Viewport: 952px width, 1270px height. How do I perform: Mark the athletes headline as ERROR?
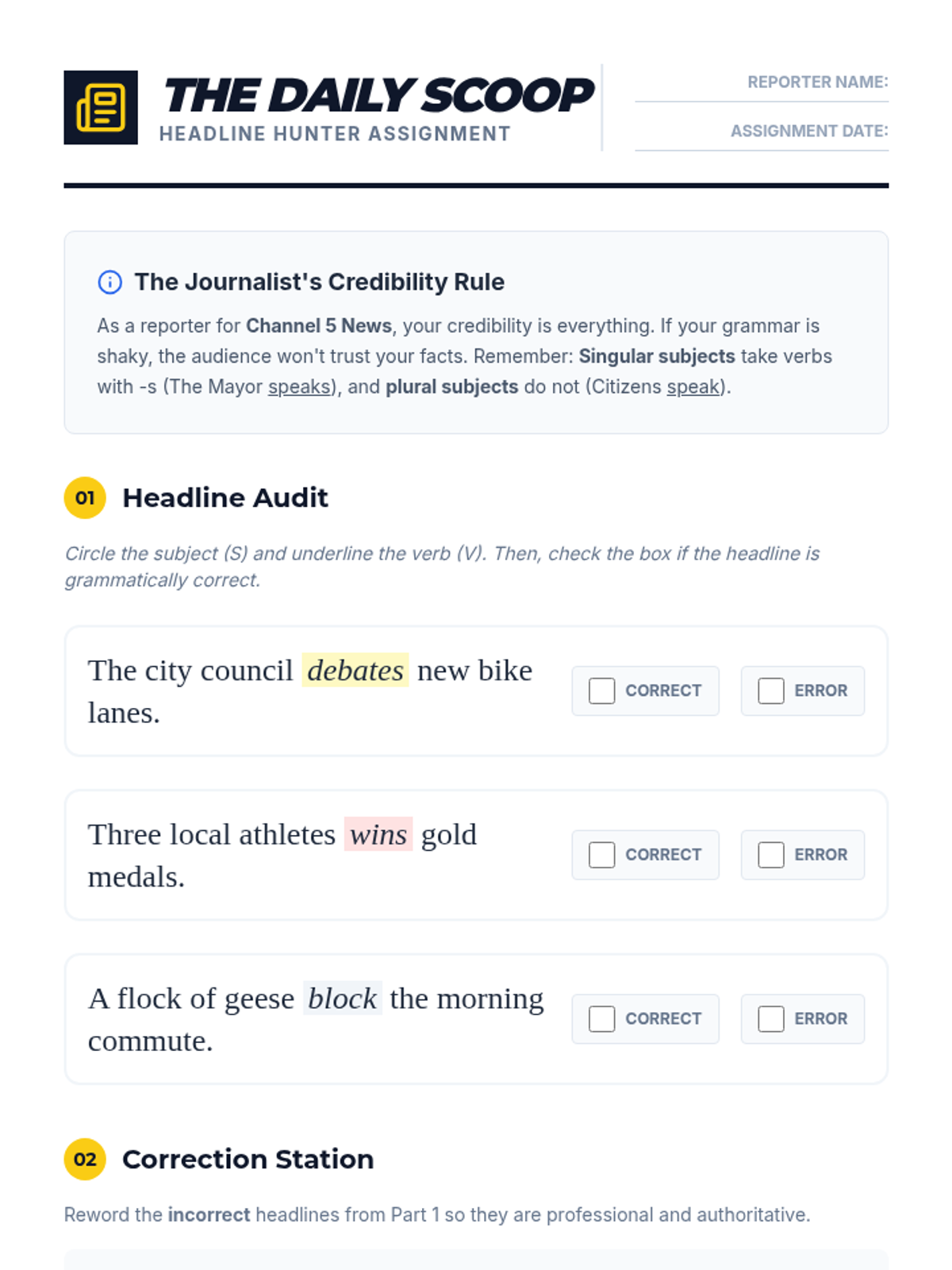770,855
